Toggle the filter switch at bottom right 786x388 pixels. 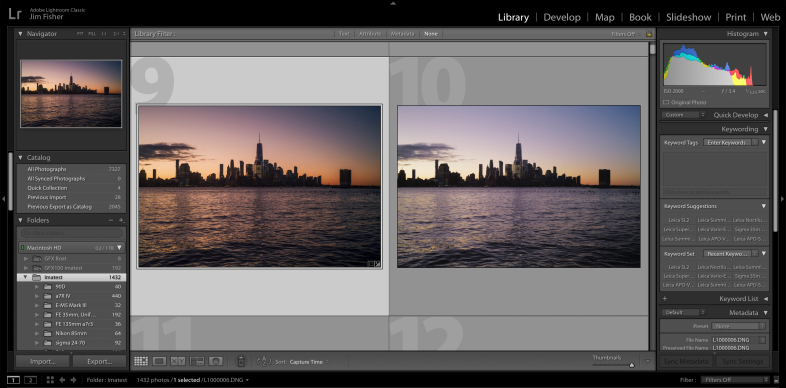[x=776, y=380]
